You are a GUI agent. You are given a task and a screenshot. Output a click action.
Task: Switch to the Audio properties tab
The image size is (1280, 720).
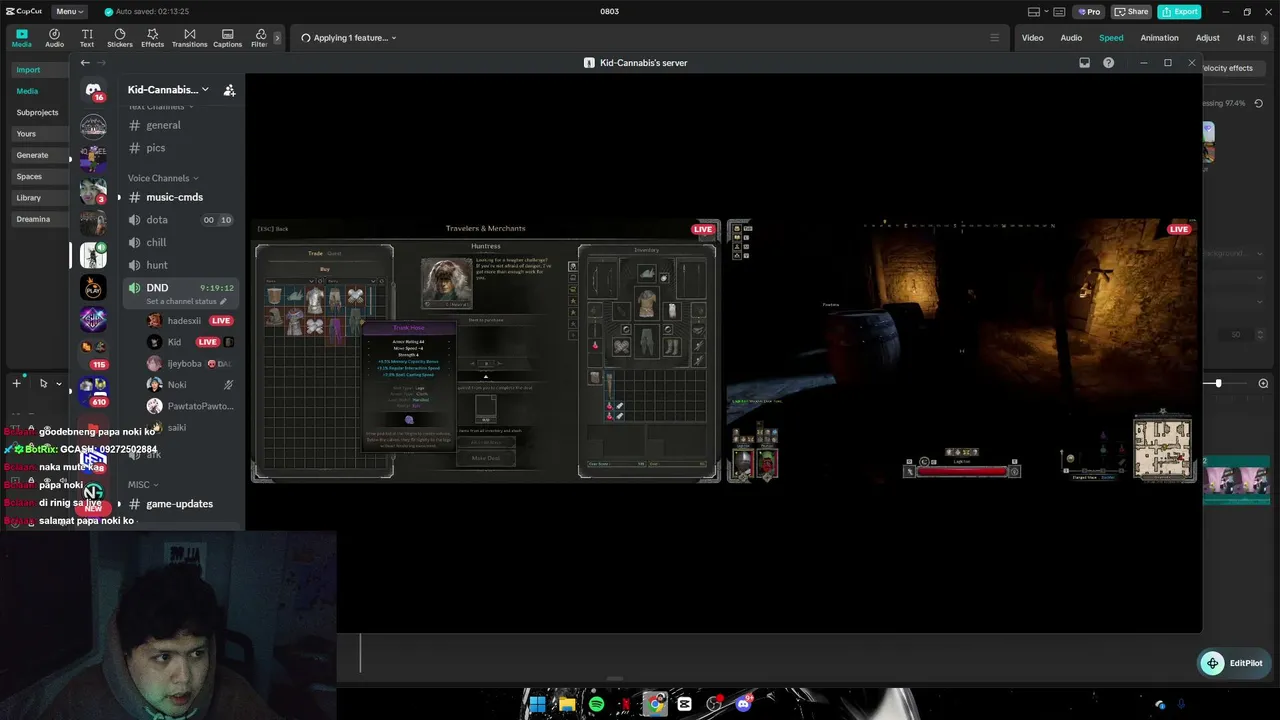pyautogui.click(x=1071, y=38)
